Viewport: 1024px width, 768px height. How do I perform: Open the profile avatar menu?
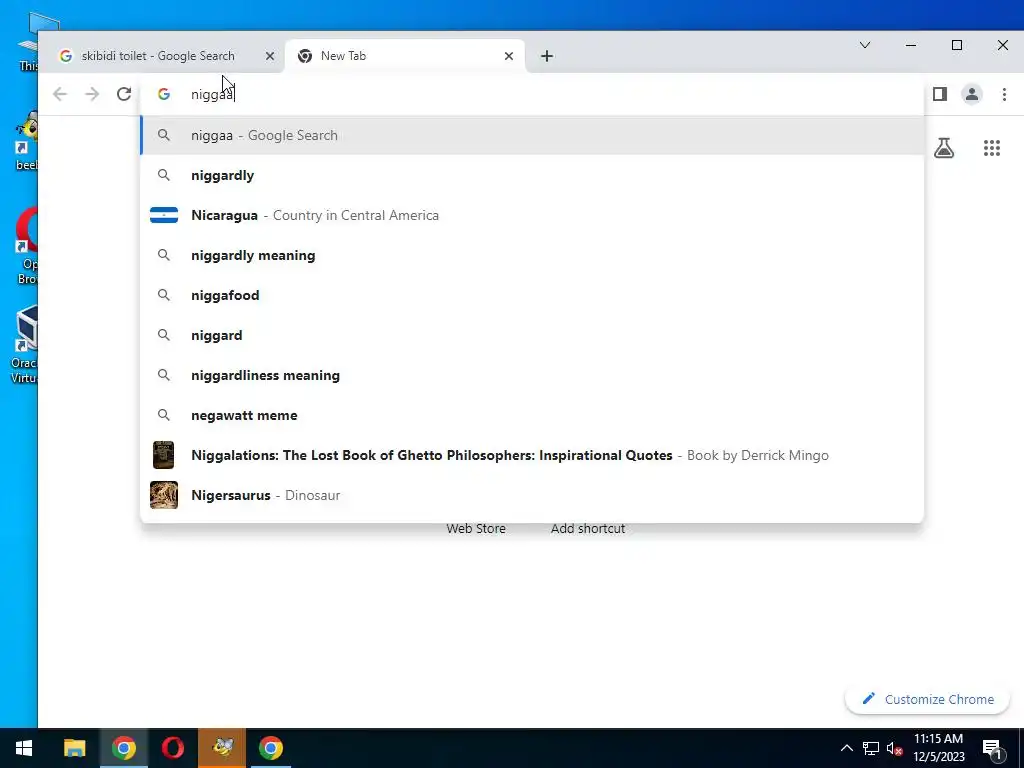coord(972,94)
